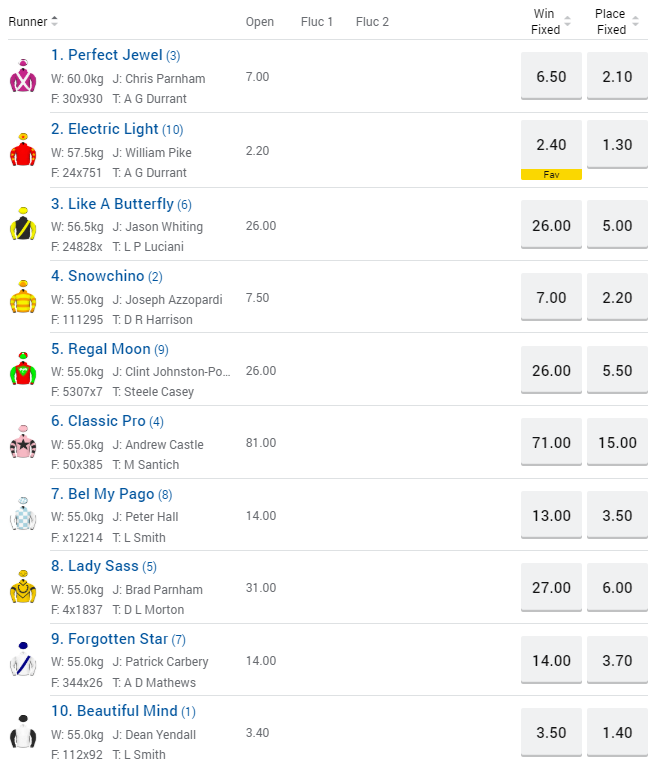Bet on Classic Pro win at 71.00
656x767 pixels.
(x=551, y=442)
